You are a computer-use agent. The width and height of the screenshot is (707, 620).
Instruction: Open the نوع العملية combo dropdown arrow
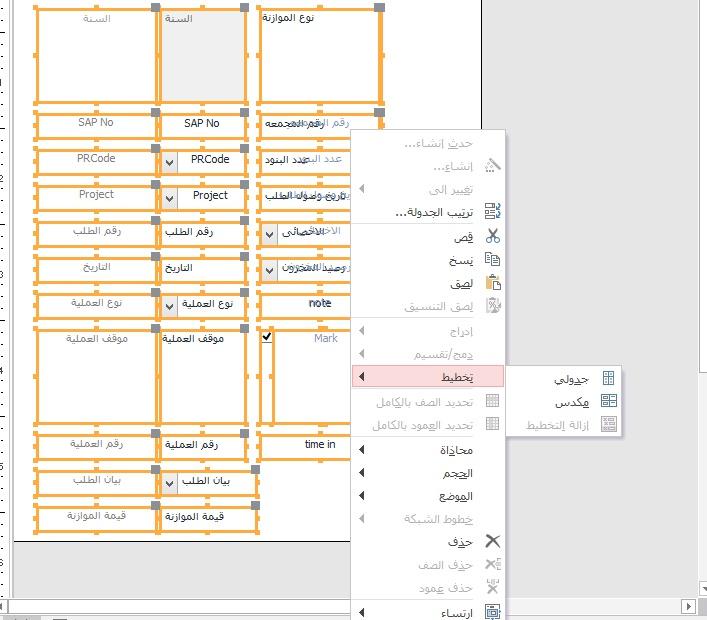[170, 306]
